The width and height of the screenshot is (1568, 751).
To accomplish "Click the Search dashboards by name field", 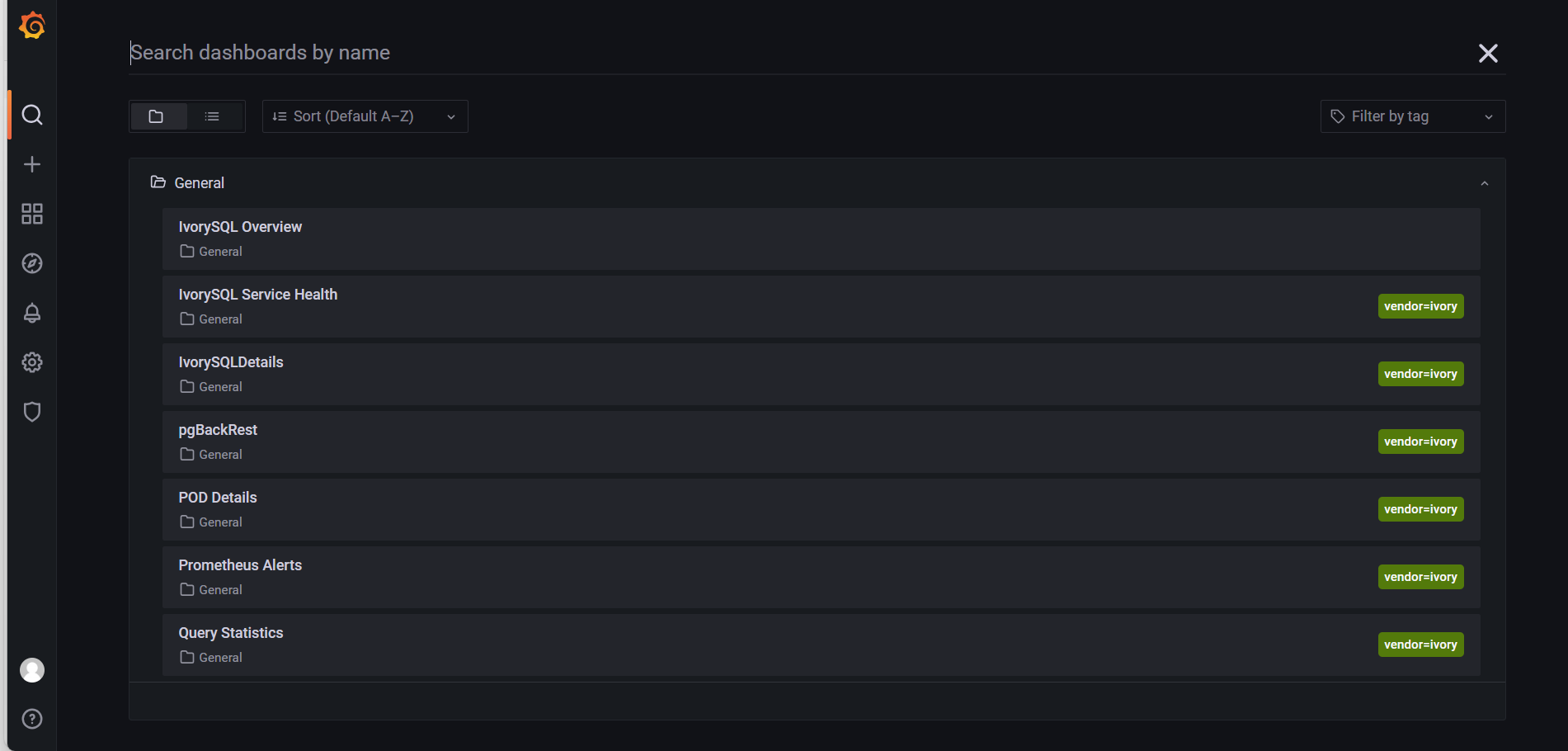I will tap(792, 53).
